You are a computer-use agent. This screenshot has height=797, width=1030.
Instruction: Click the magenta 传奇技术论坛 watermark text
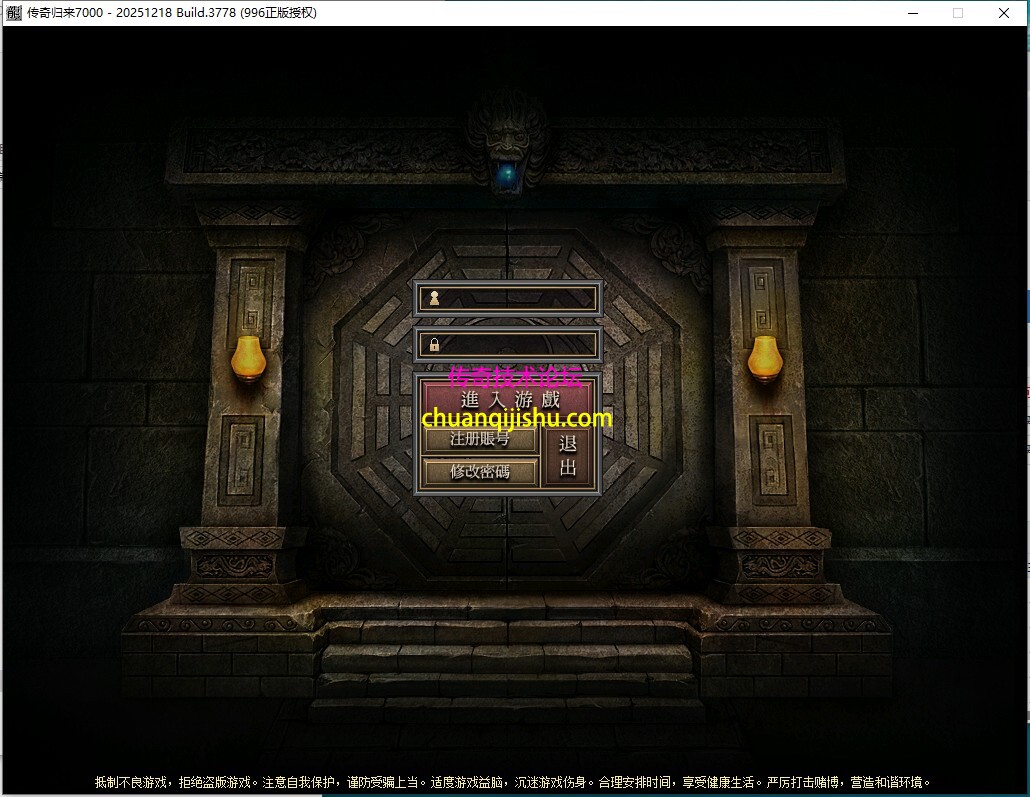tap(513, 377)
